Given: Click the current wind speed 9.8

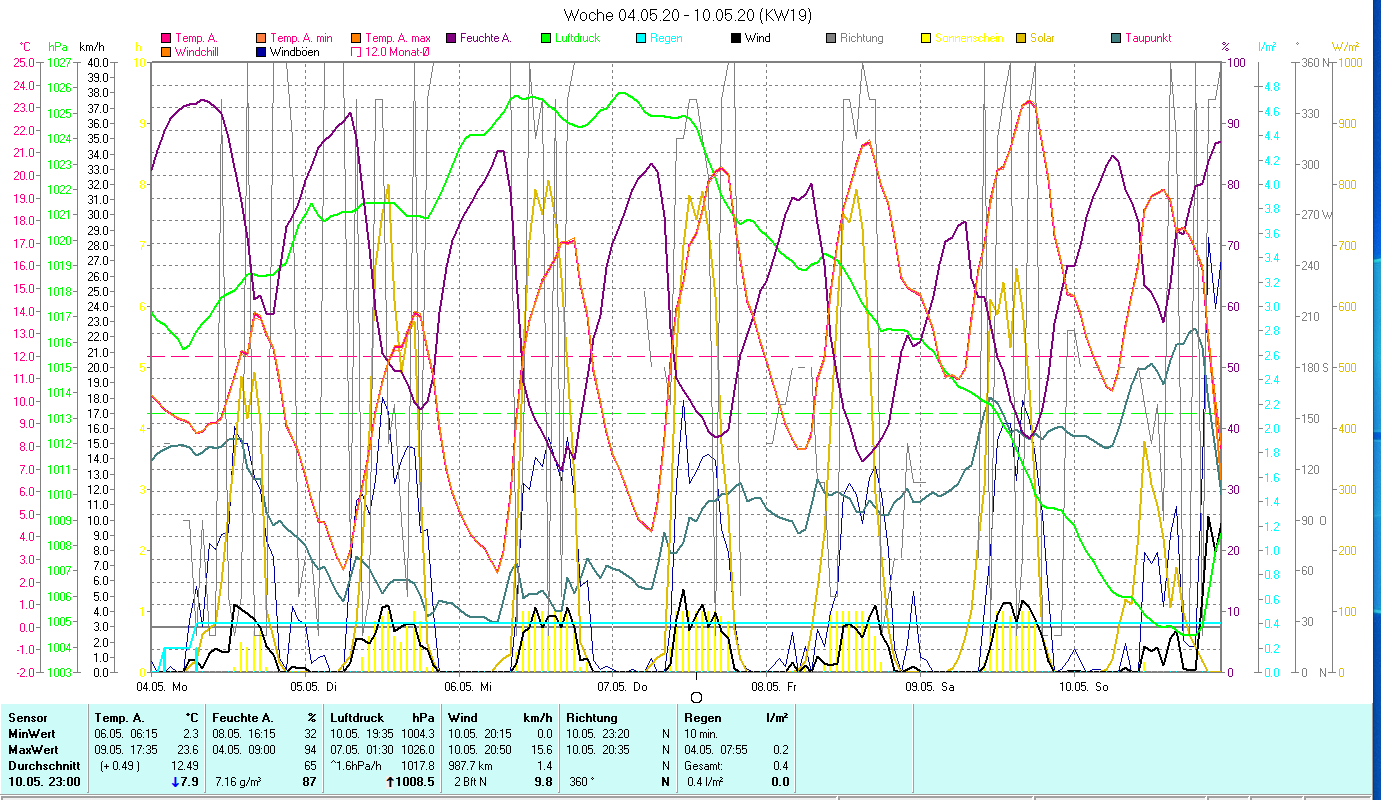Looking at the screenshot, I should pyautogui.click(x=544, y=782).
